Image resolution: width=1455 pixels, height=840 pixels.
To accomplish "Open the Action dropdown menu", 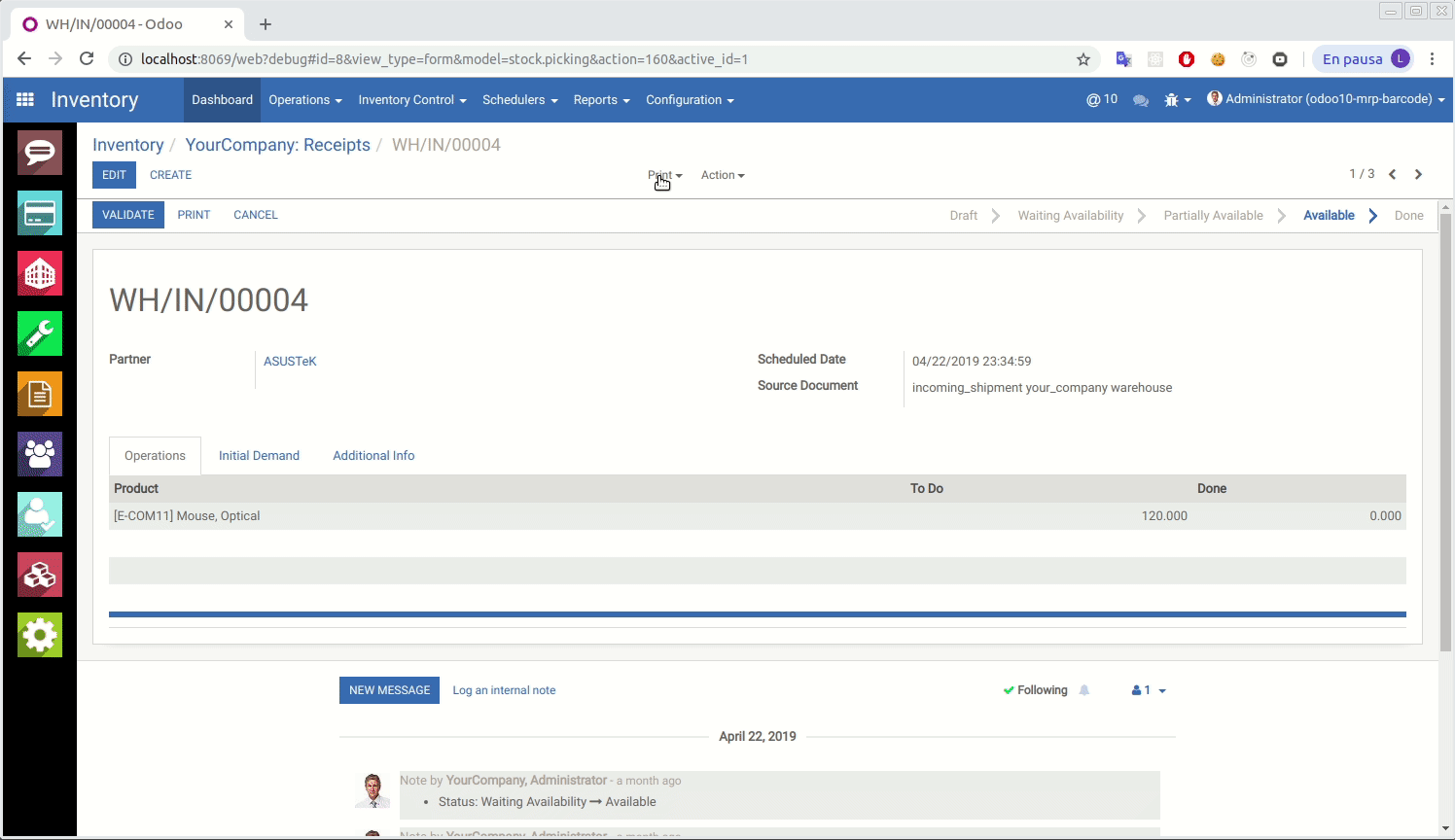I will pyautogui.click(x=723, y=175).
